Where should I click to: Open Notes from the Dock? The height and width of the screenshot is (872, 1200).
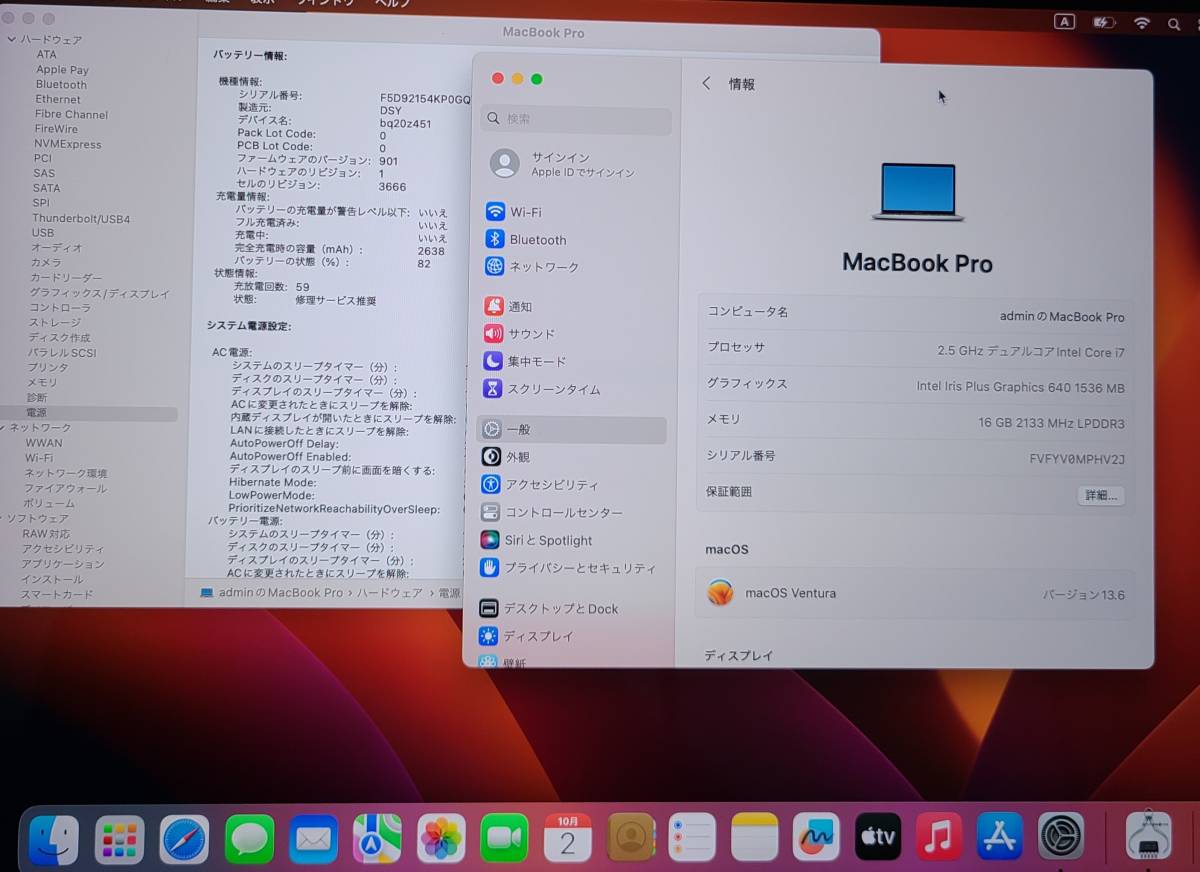[755, 837]
